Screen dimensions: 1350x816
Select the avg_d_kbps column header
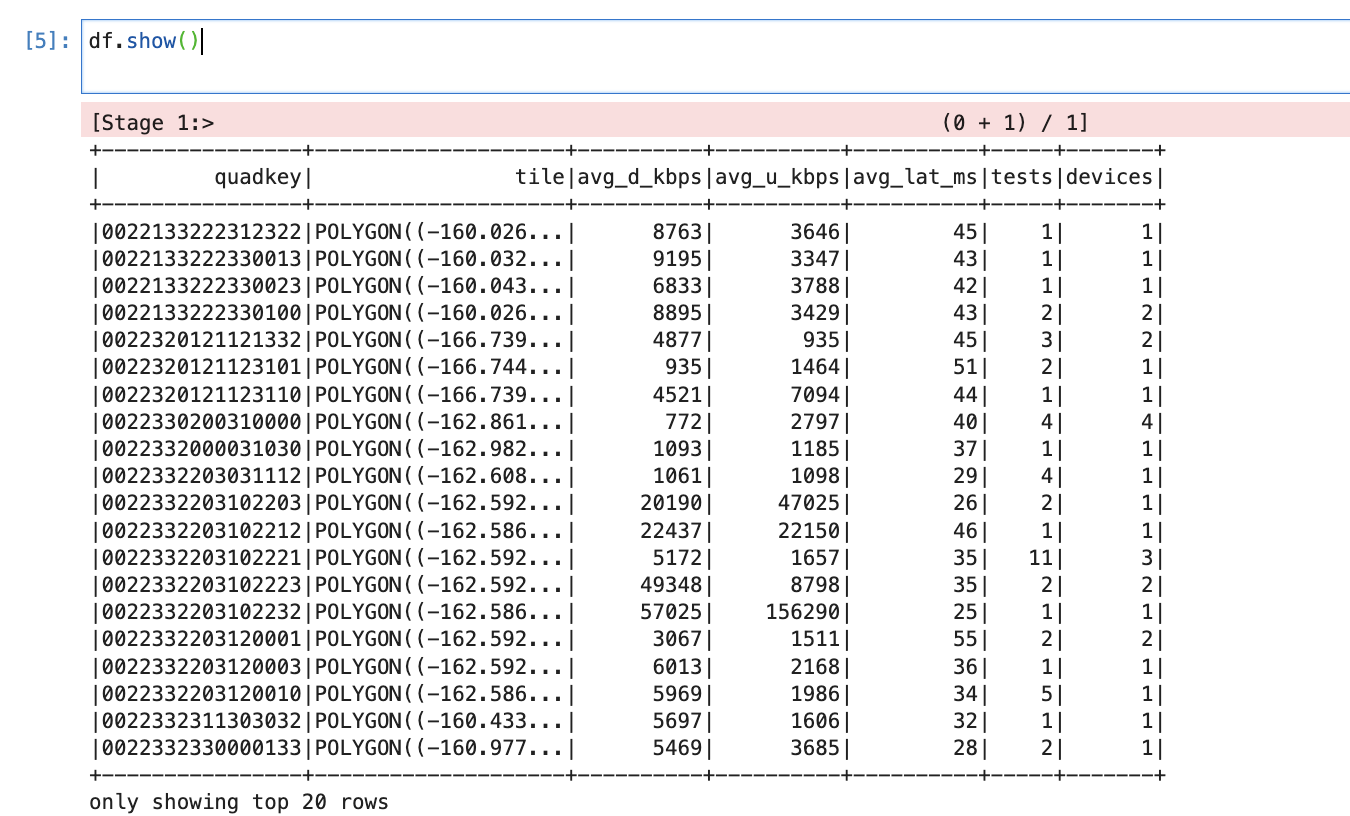point(642,177)
